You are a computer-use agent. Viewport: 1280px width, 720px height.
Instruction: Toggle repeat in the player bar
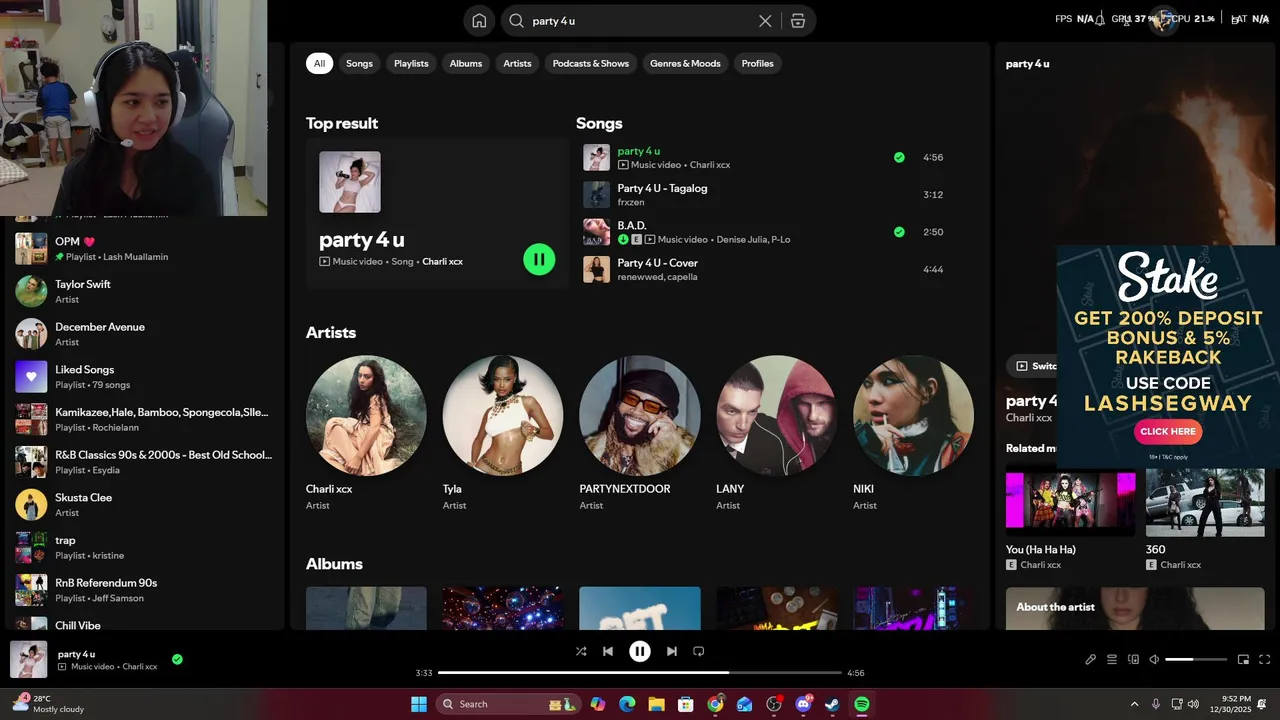pos(699,651)
